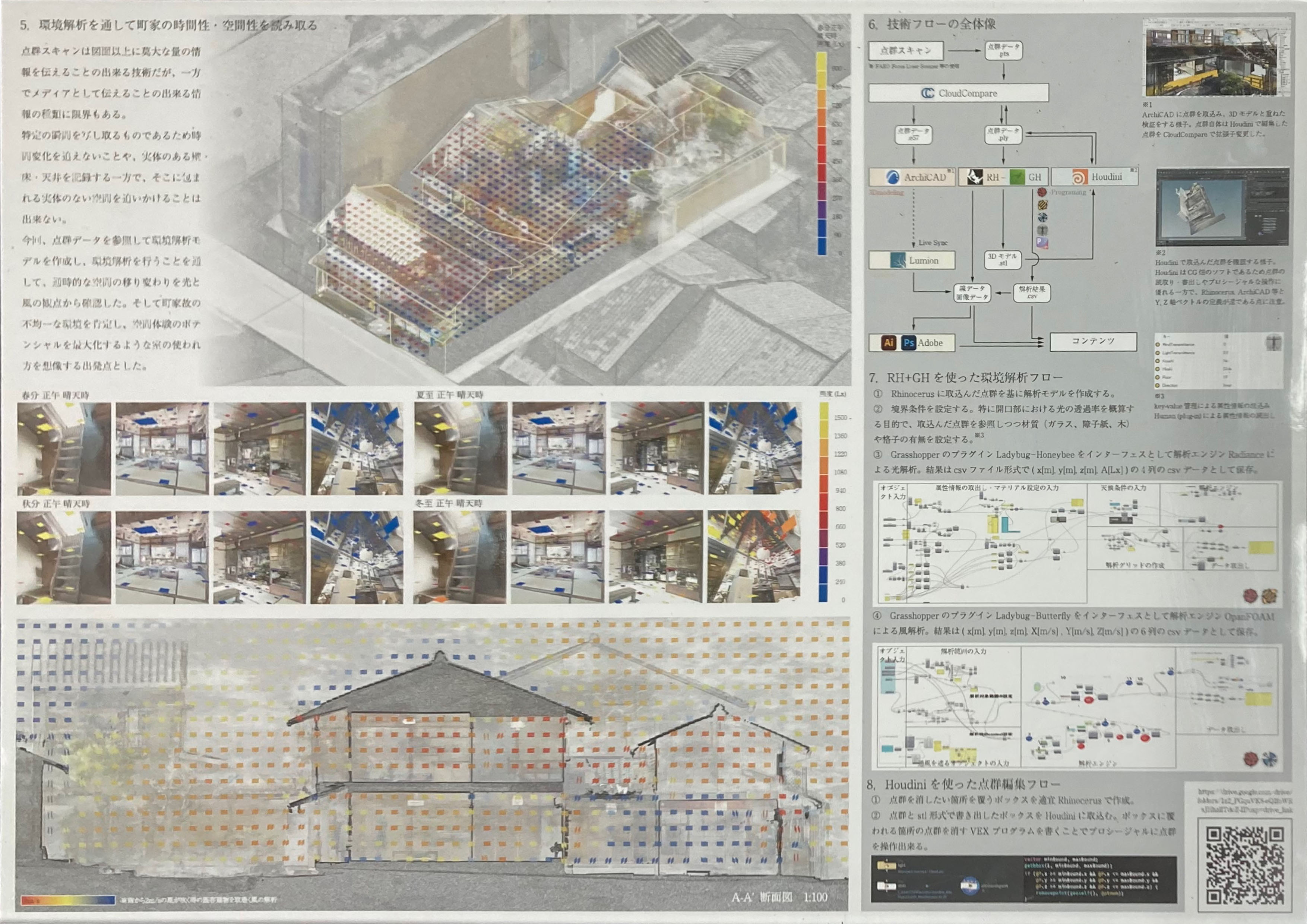
Task: Click the illuminance color legend beside axonometric view
Action: click(822, 154)
